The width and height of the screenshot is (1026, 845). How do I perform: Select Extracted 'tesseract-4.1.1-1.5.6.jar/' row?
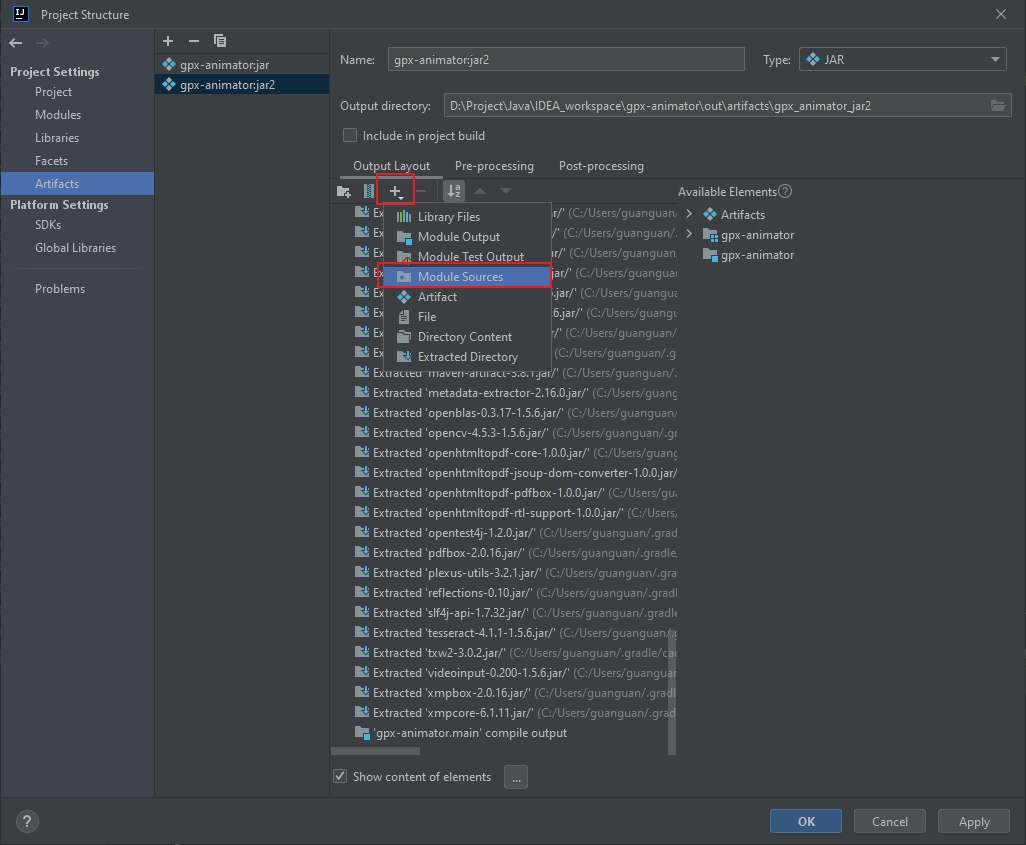(x=516, y=633)
